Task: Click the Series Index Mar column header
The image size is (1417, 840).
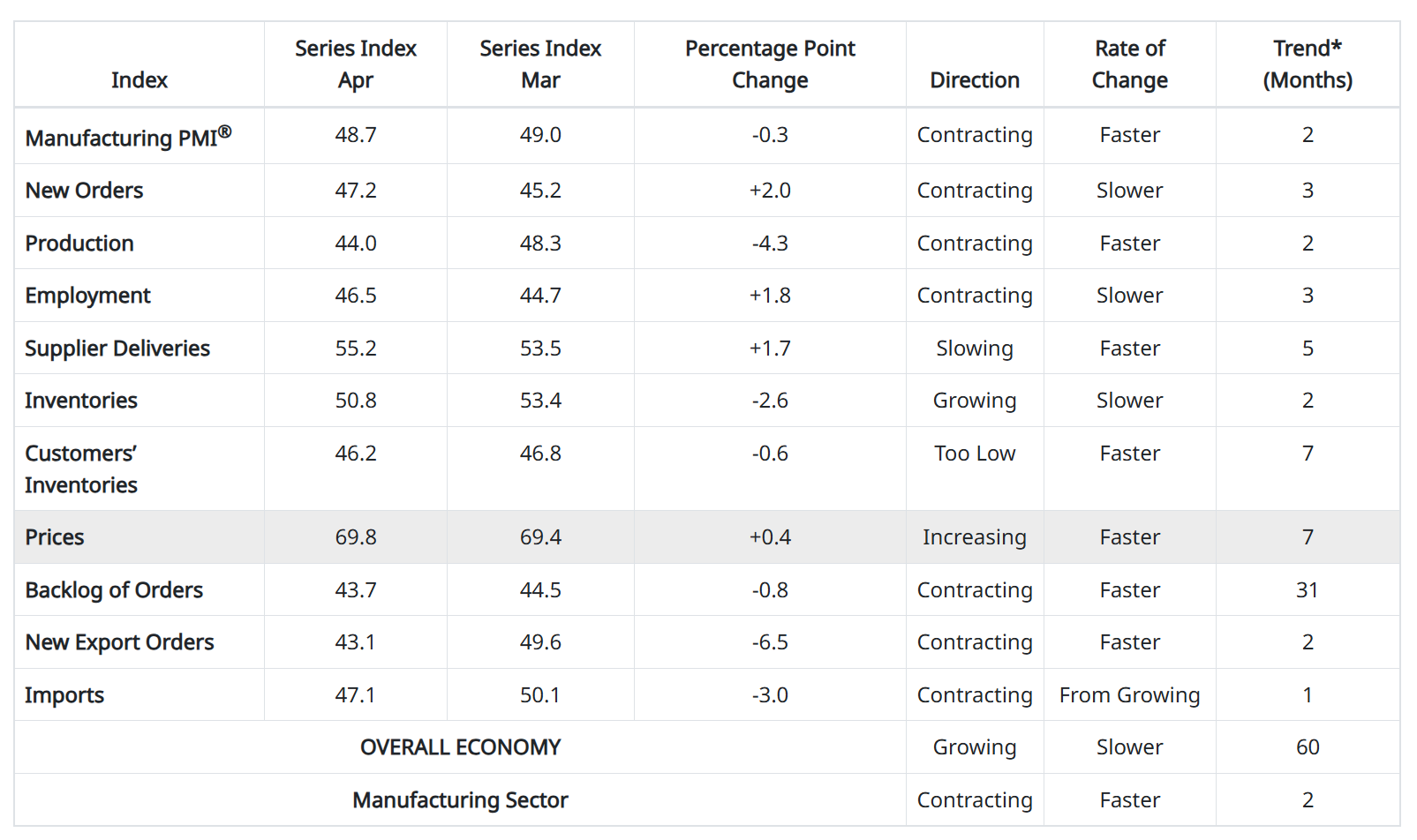Action: click(540, 64)
